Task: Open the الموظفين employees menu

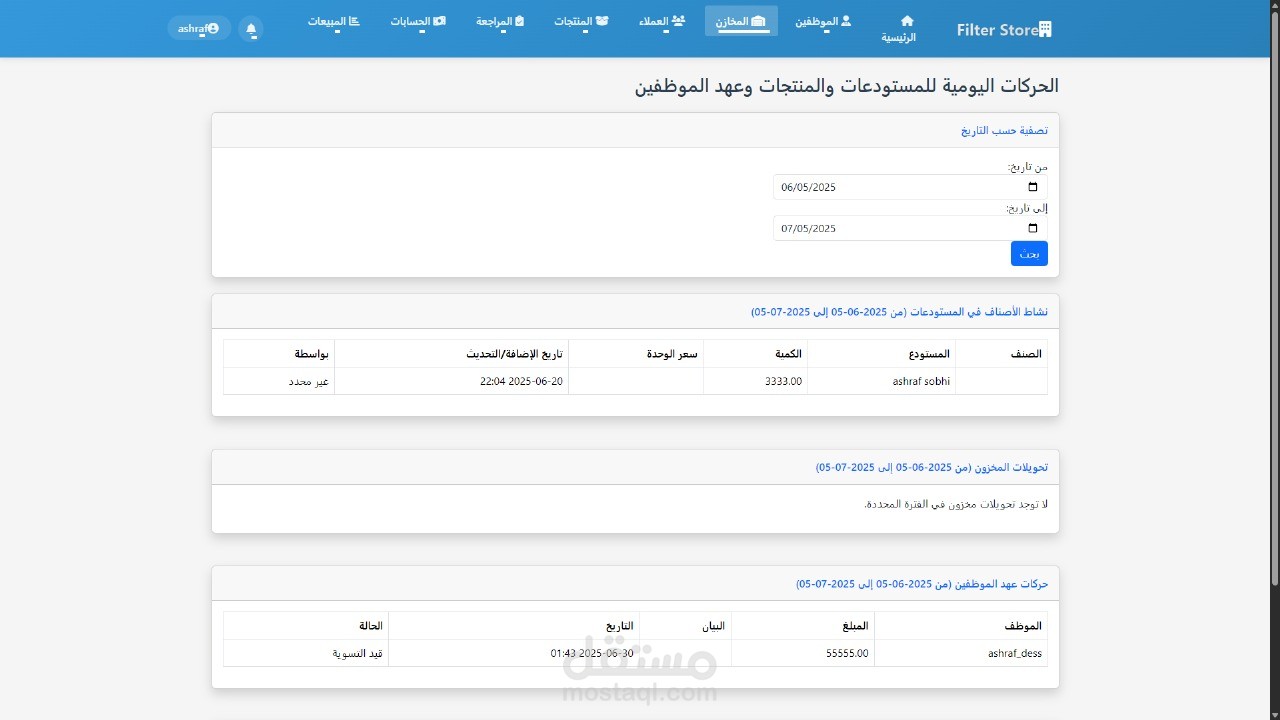Action: click(823, 21)
